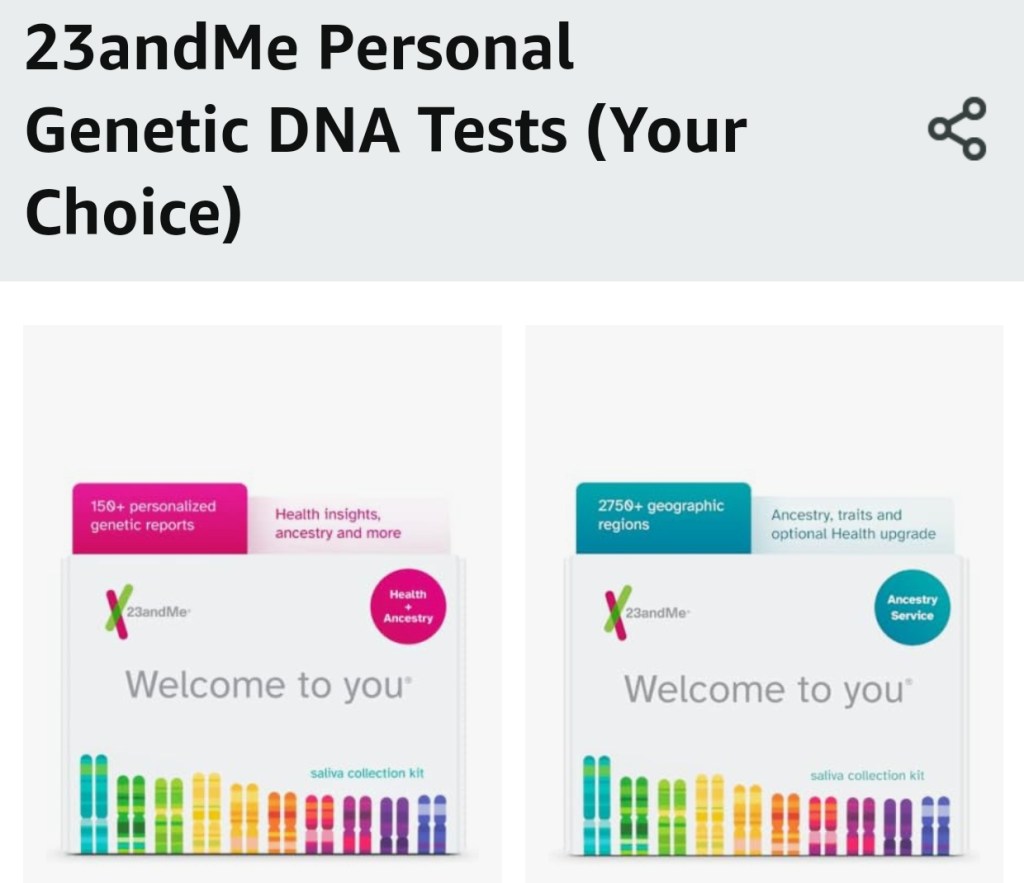Click 'Health insights, ancestry and more' label
The width and height of the screenshot is (1024, 883).
pyautogui.click(x=339, y=524)
